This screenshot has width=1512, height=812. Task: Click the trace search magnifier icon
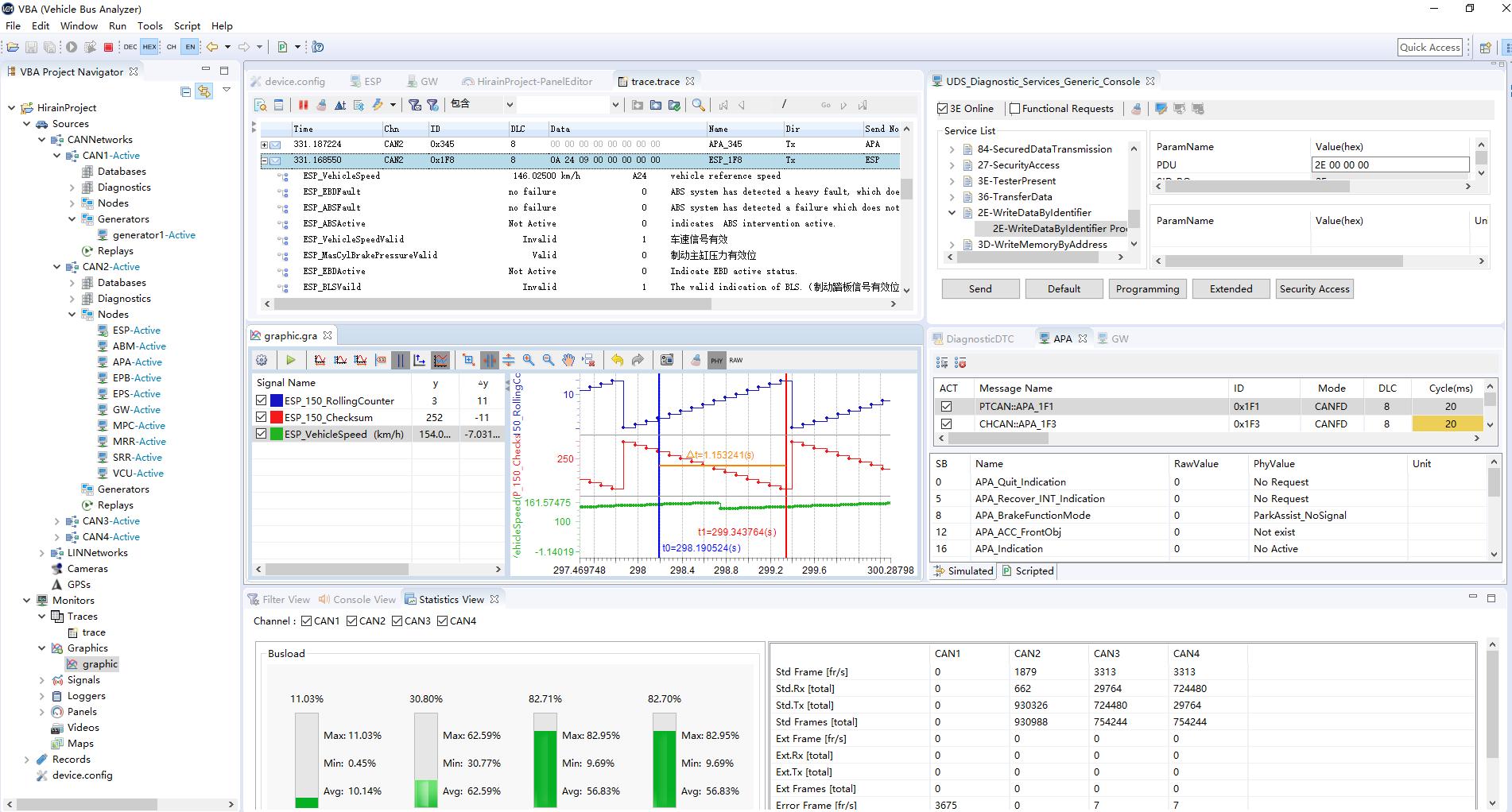pos(698,105)
